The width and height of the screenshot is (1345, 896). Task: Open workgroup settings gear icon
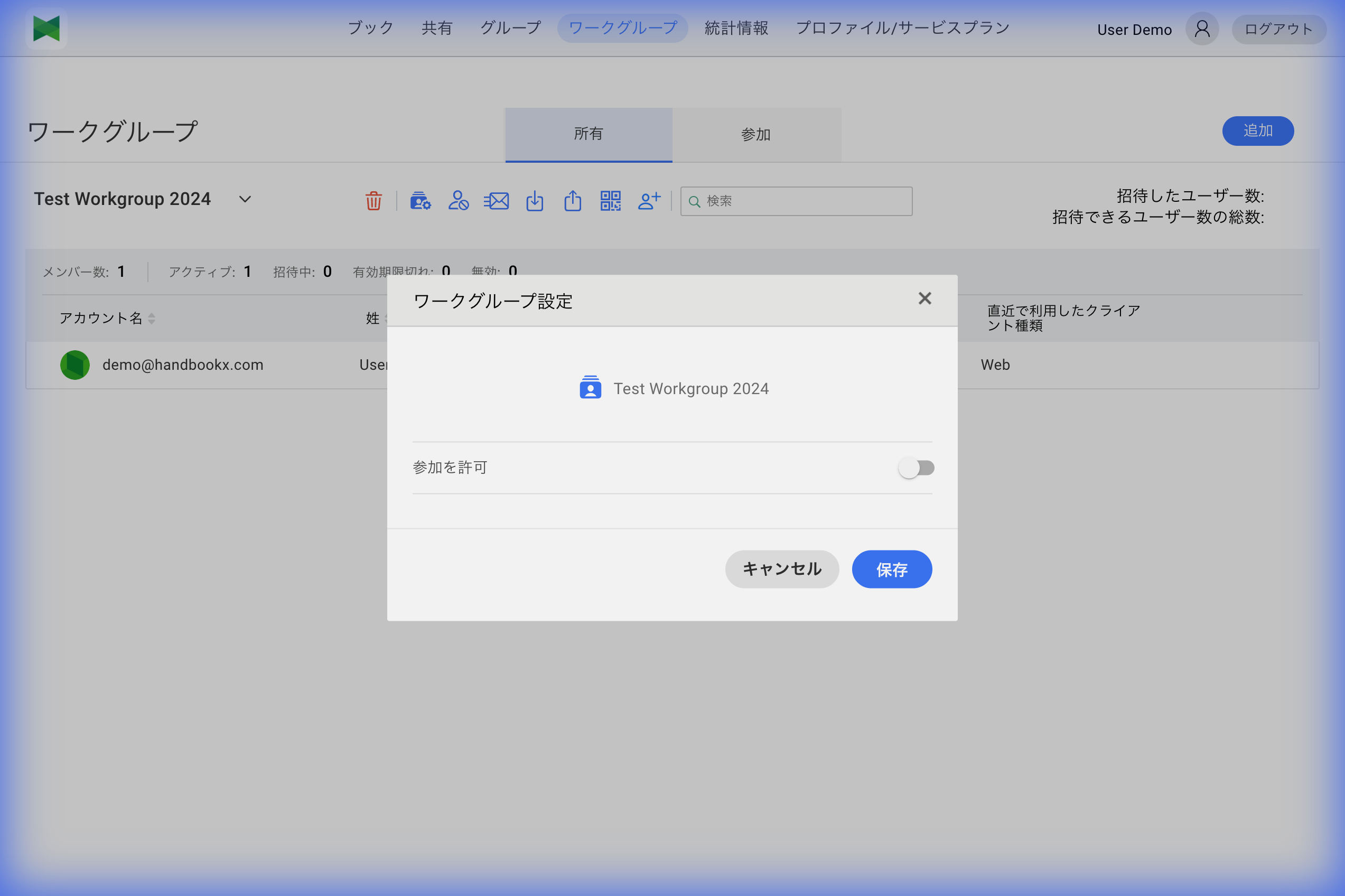420,201
